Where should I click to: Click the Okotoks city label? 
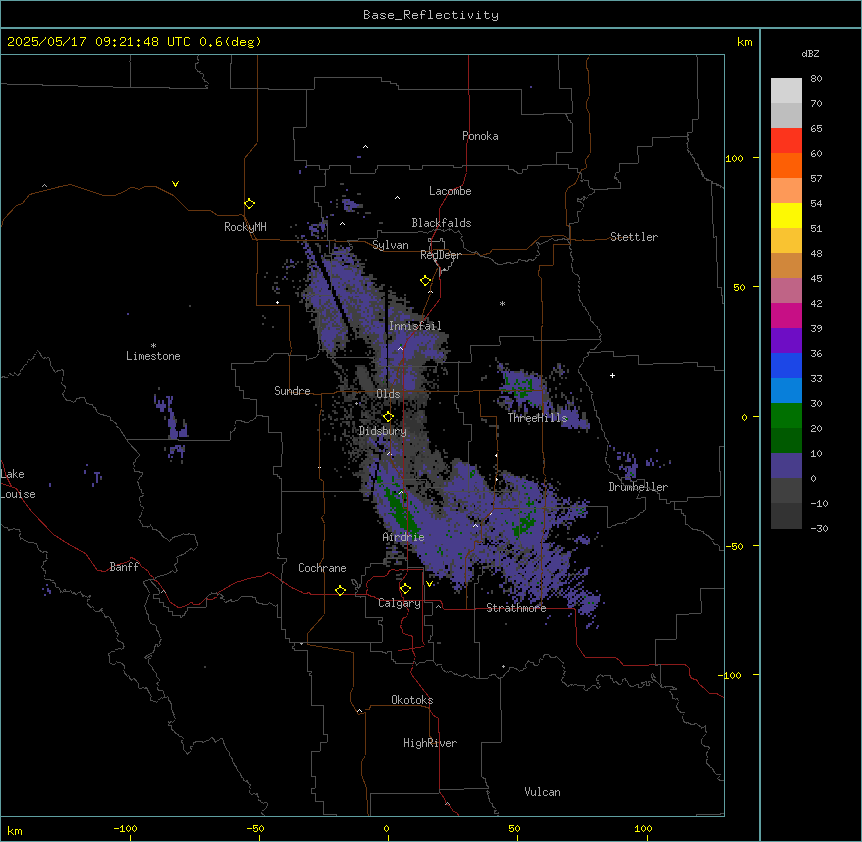point(412,700)
